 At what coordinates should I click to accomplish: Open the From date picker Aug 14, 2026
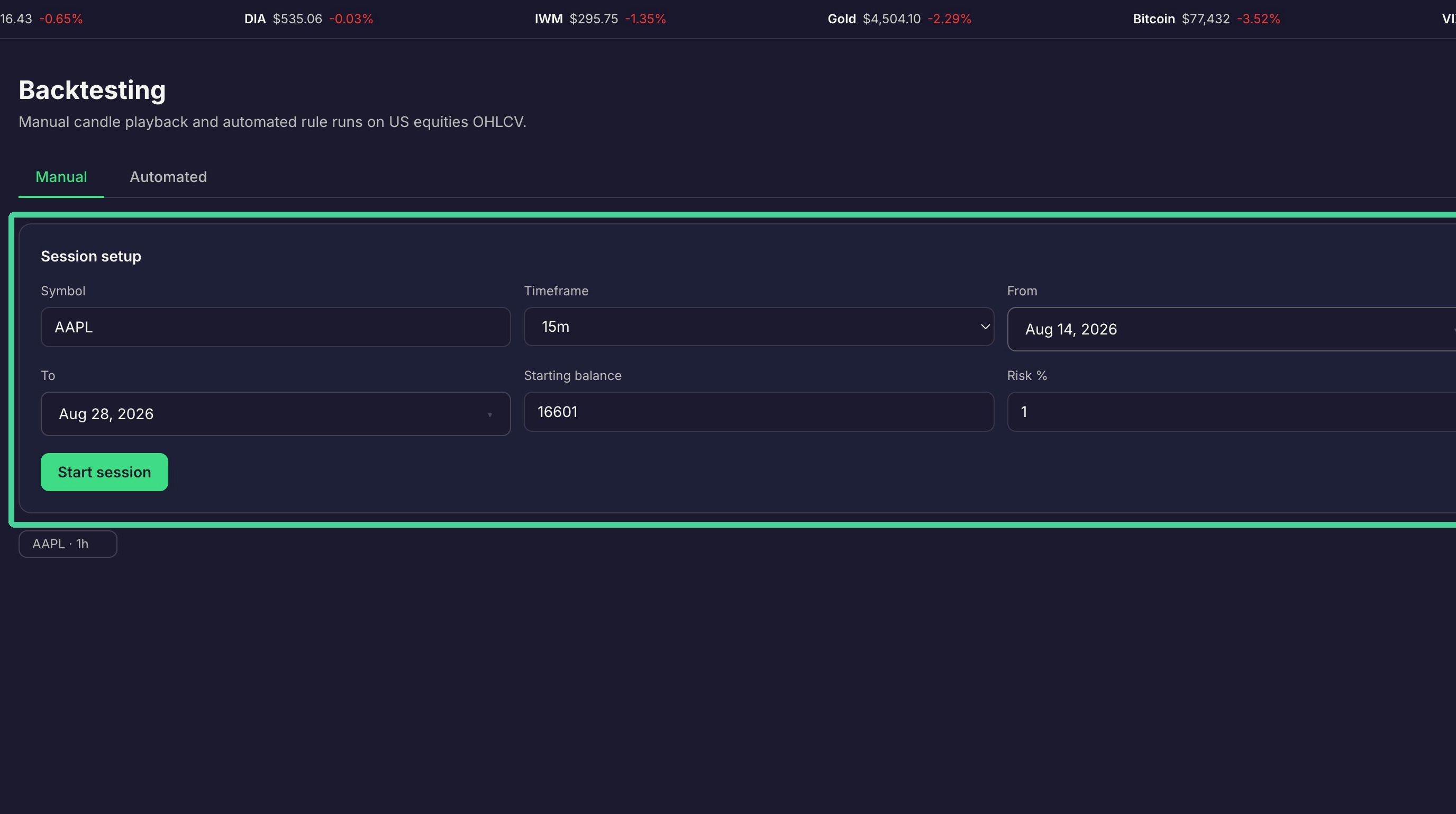click(1231, 329)
